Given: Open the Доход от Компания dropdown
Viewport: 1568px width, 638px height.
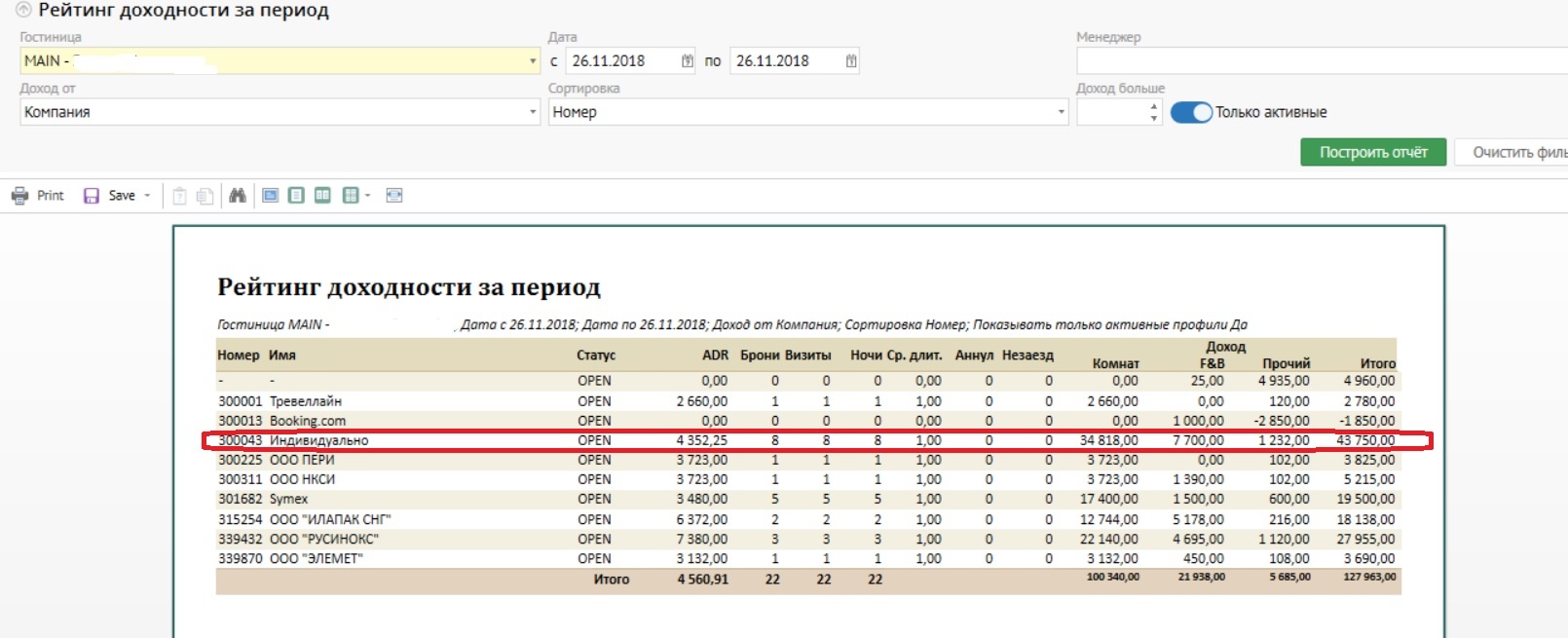Looking at the screenshot, I should click(533, 112).
